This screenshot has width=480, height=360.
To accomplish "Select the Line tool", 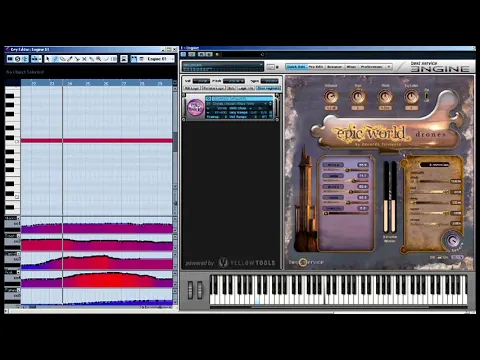I will point(106,59).
